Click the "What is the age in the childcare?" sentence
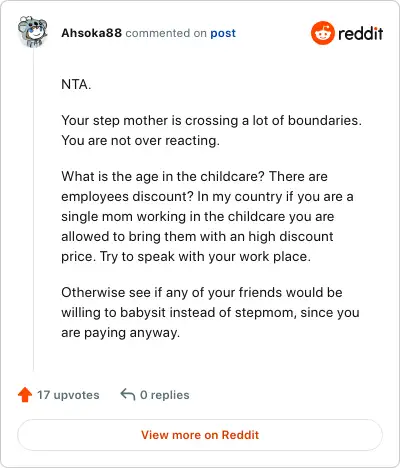Screen dimensions: 400x468 point(163,176)
